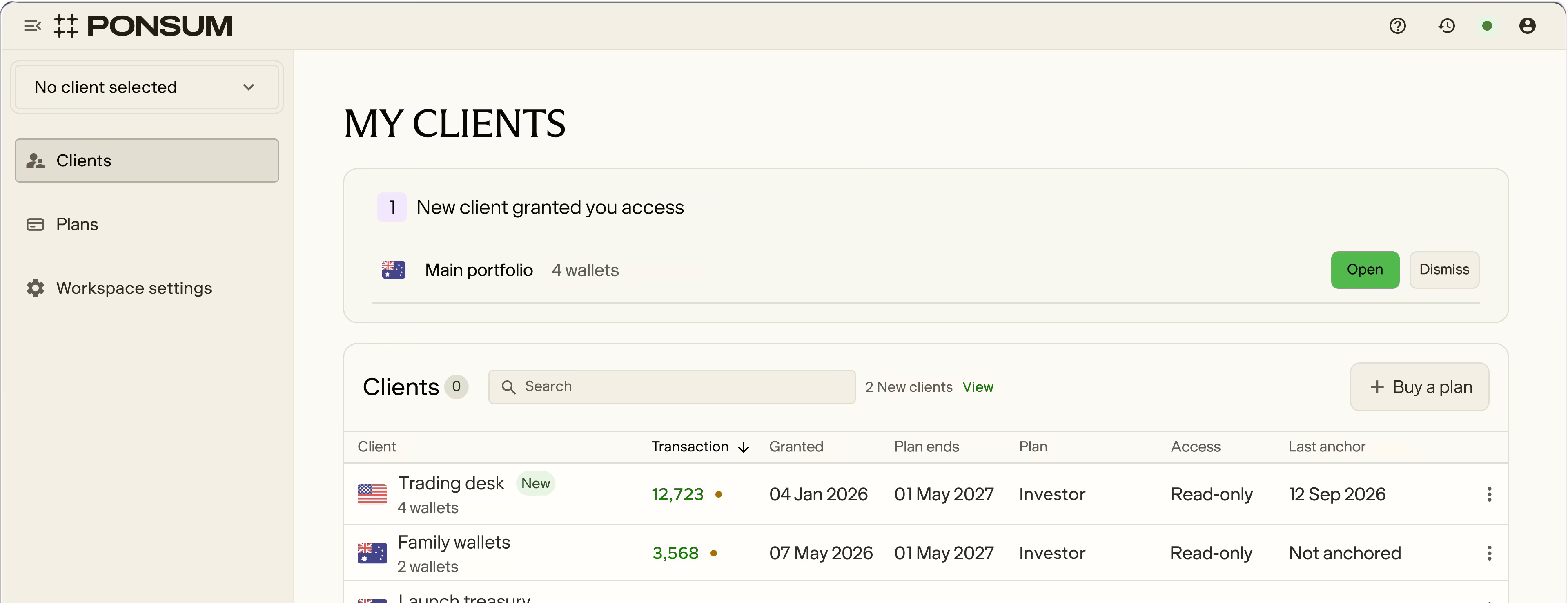Viewport: 1568px width, 603px height.
Task: Click the 3,568 transaction count
Action: pyautogui.click(x=676, y=554)
